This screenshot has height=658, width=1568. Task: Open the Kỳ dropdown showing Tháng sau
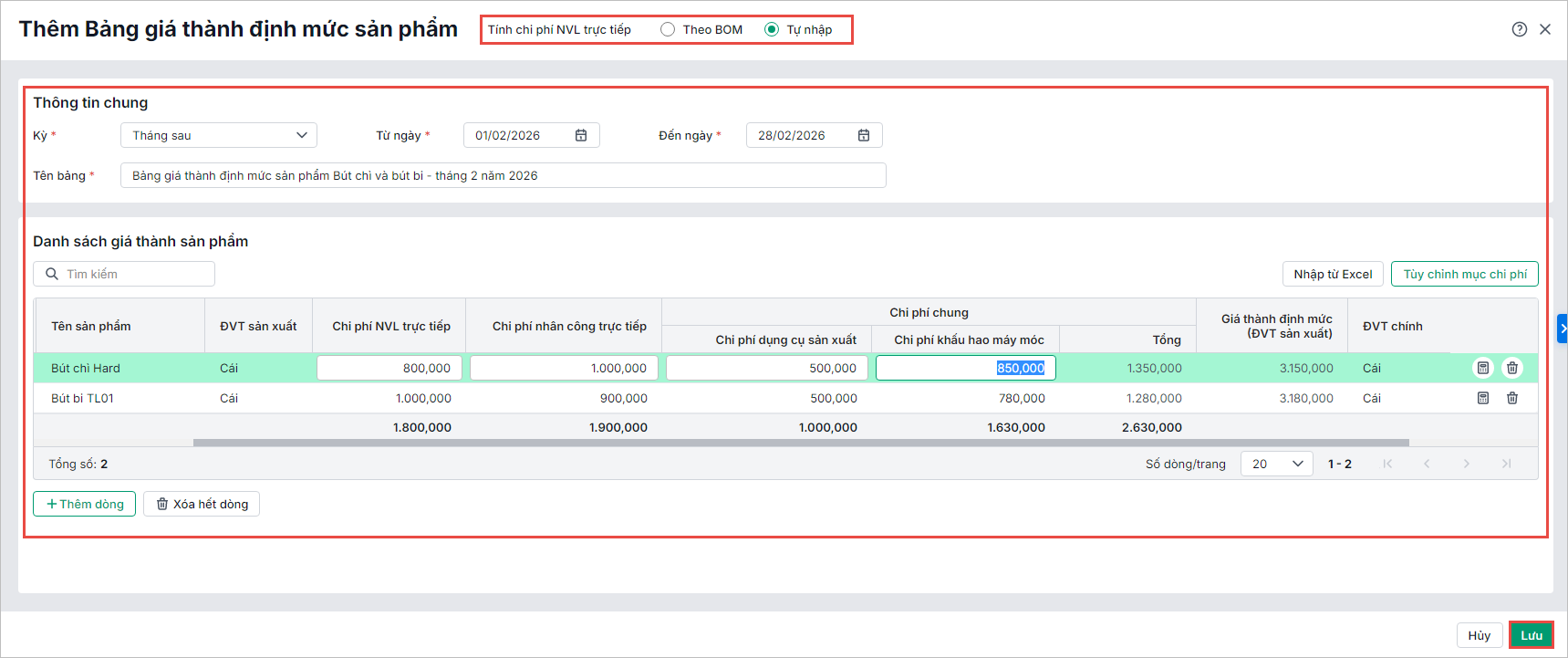point(219,135)
